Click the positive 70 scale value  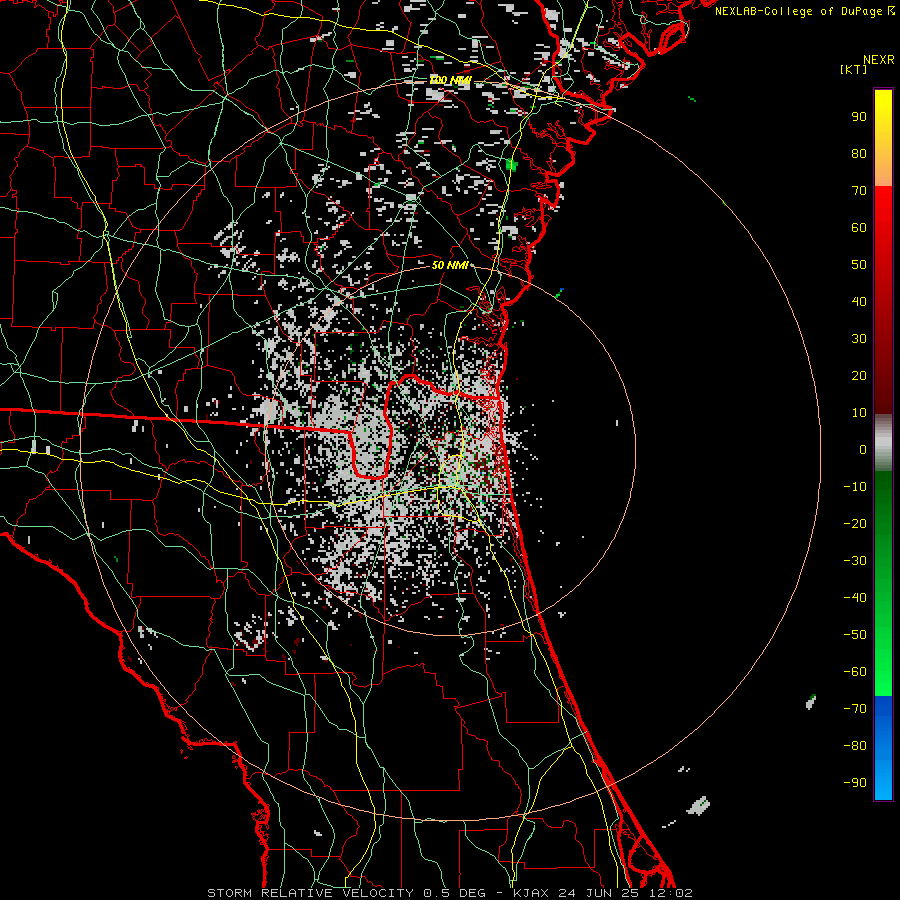[859, 191]
